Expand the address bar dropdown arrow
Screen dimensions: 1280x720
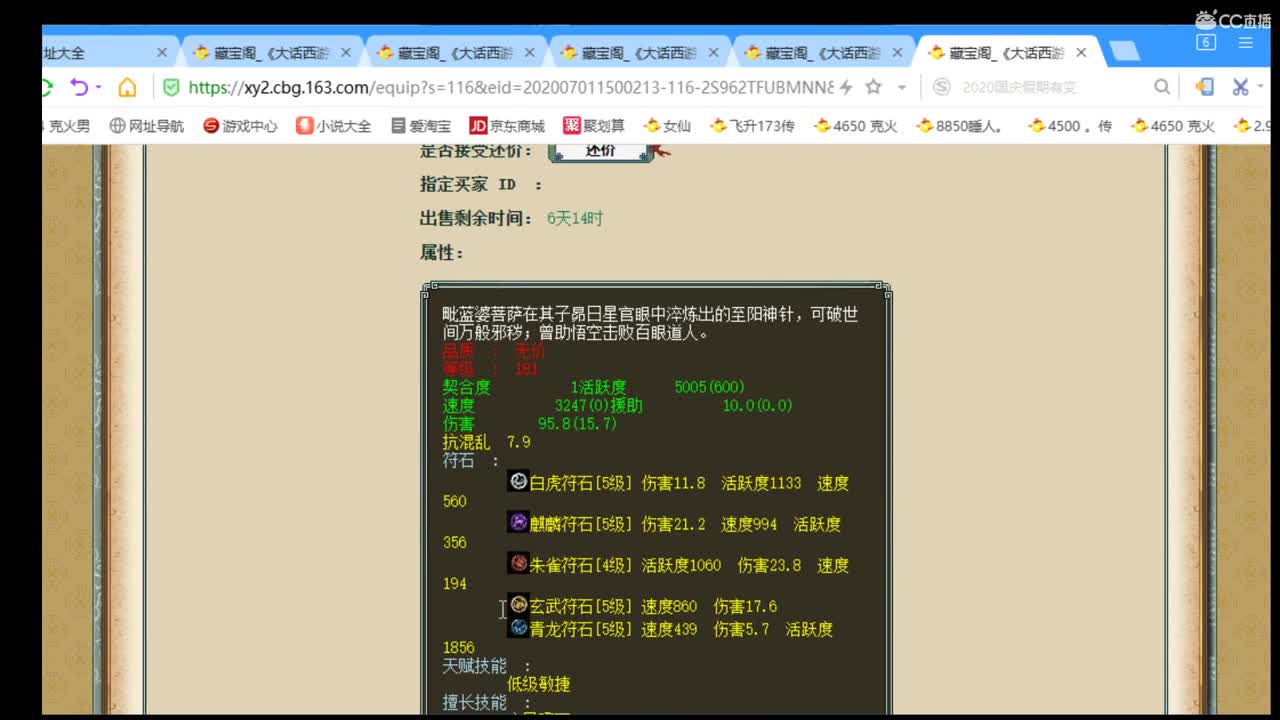point(901,87)
